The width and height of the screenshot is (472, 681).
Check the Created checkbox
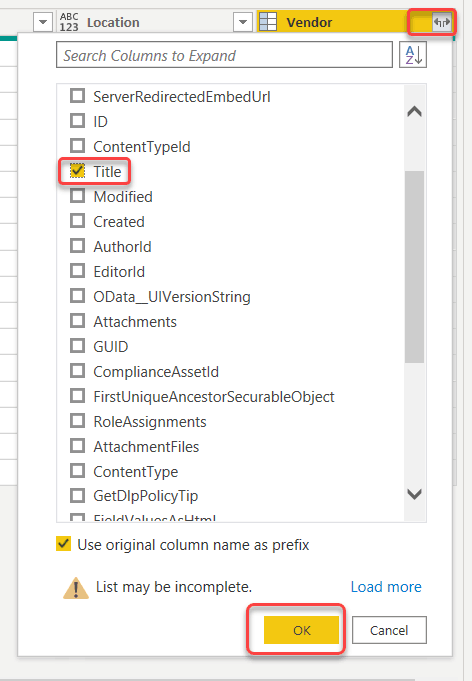pyautogui.click(x=78, y=221)
